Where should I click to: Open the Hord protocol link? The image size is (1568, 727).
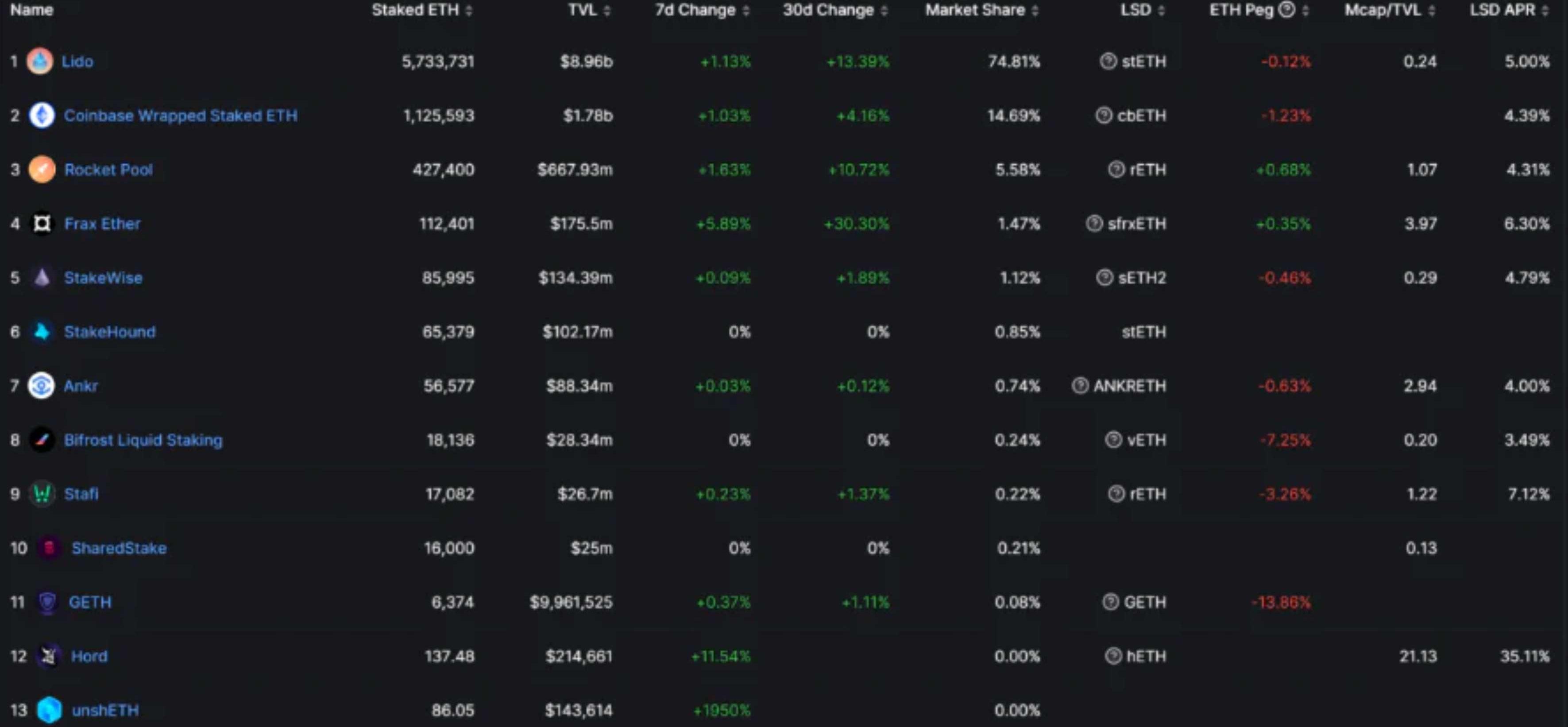pyautogui.click(x=89, y=656)
